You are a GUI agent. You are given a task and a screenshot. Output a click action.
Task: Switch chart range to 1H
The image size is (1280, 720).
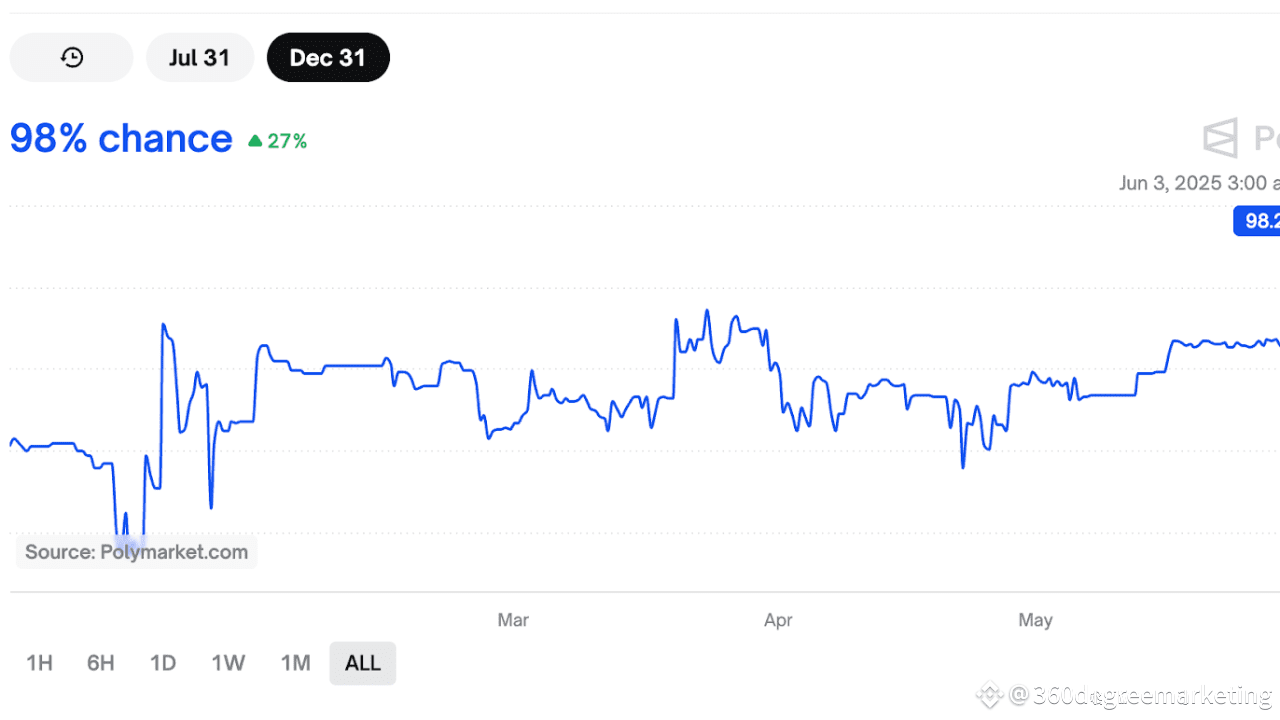click(39, 663)
